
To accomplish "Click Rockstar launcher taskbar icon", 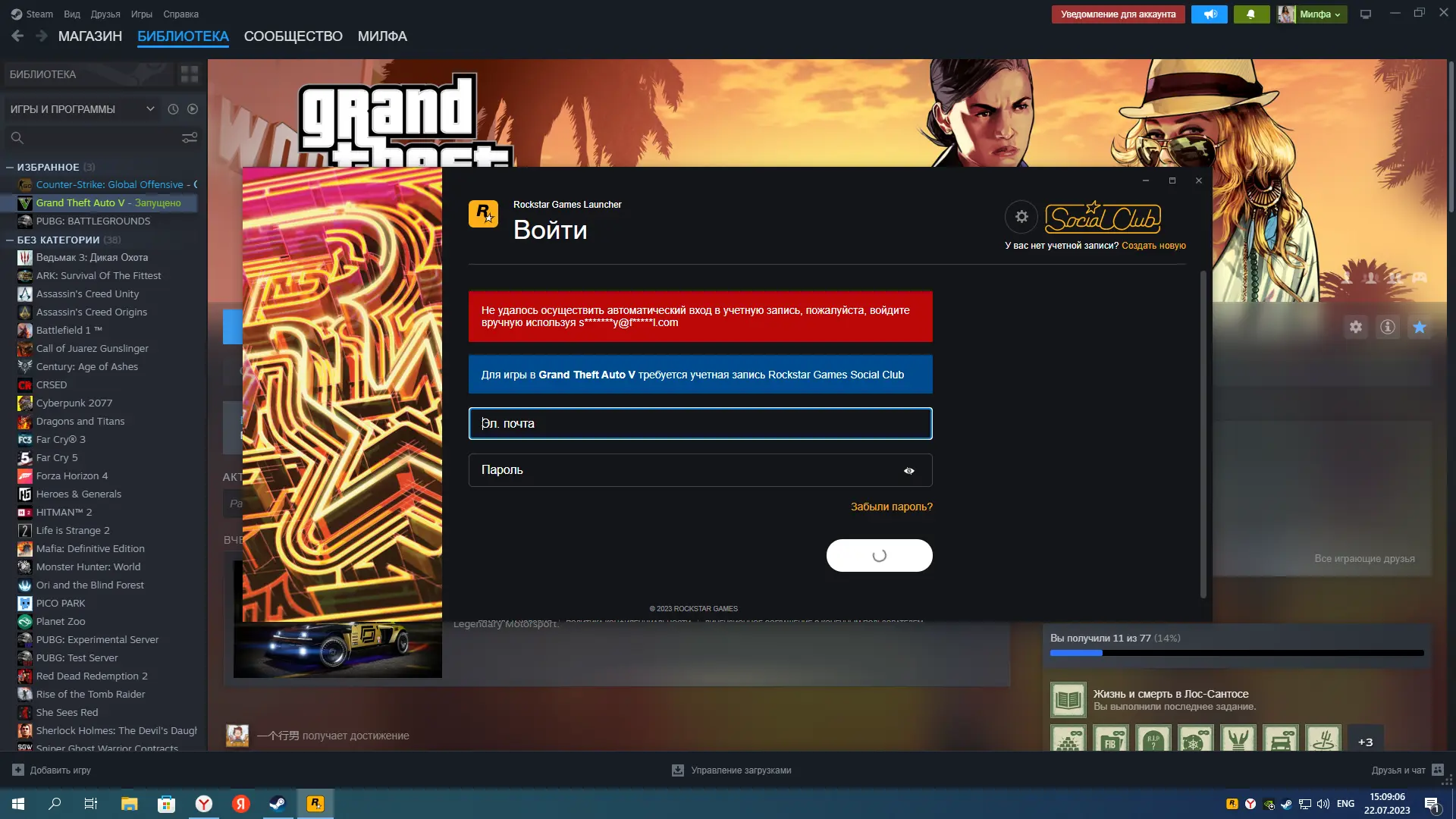I will point(315,803).
